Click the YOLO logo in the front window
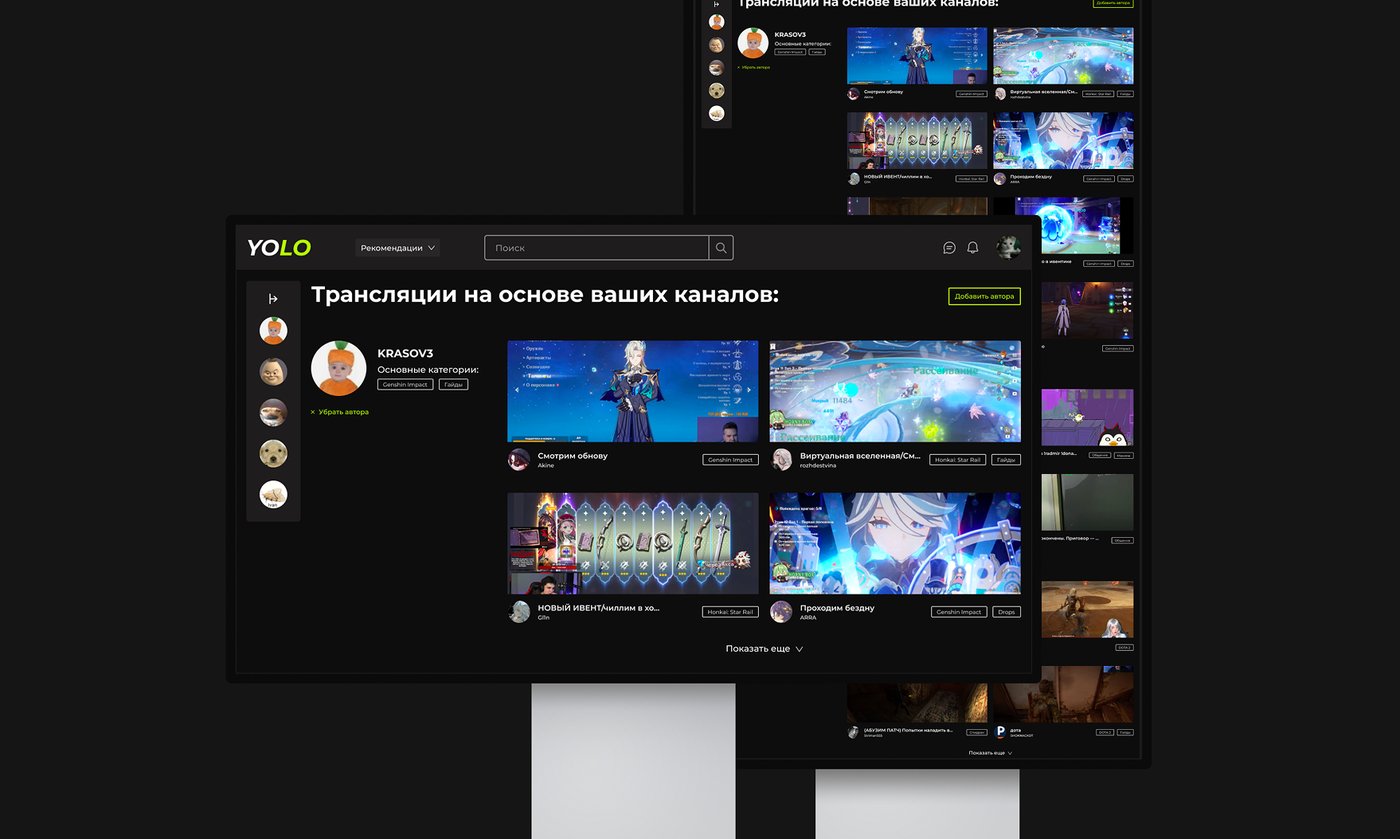The height and width of the screenshot is (839, 1400). pos(279,248)
